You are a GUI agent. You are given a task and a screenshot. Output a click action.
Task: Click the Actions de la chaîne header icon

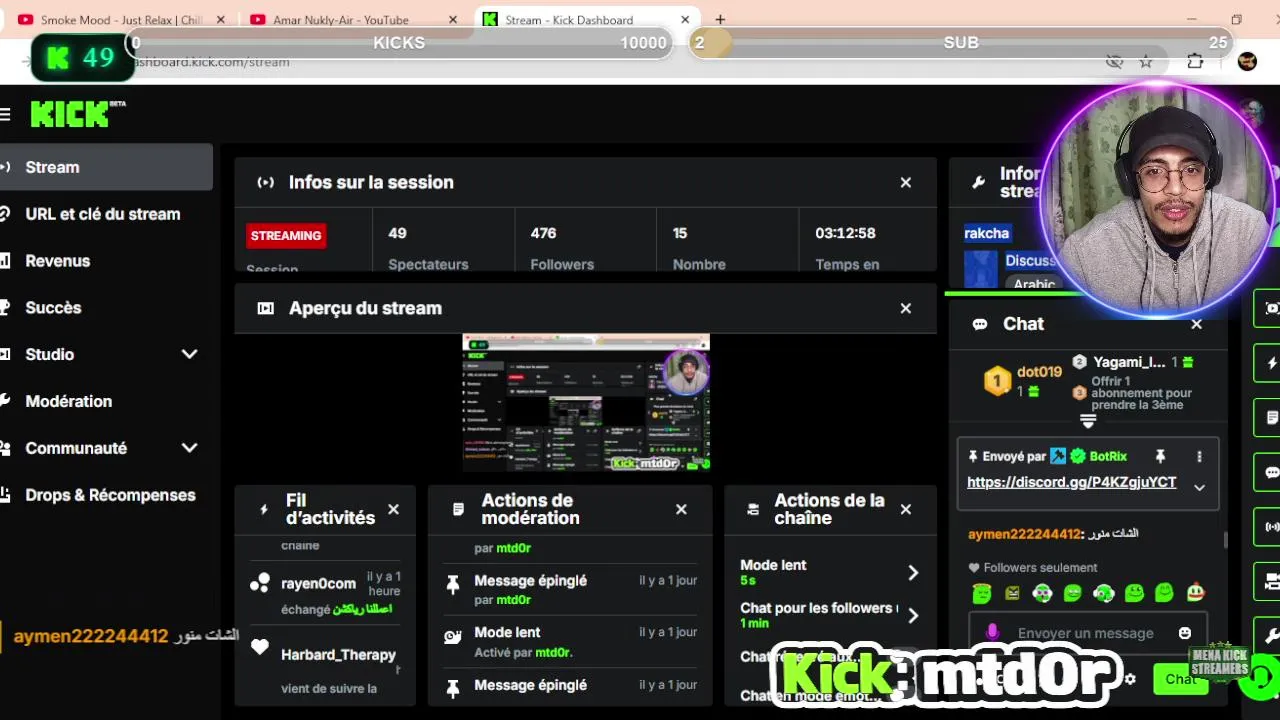pos(753,509)
